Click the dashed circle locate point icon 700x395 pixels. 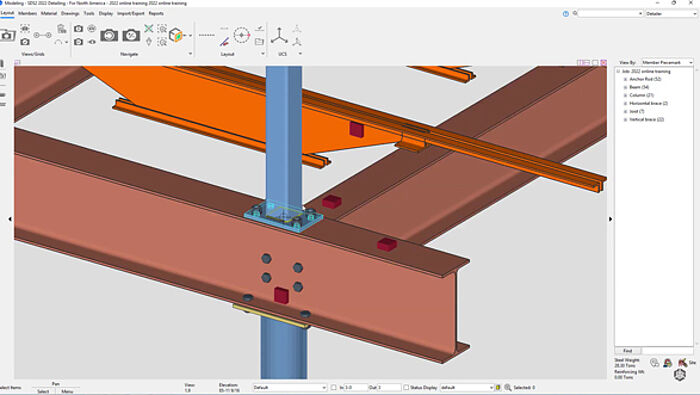[x=242, y=35]
